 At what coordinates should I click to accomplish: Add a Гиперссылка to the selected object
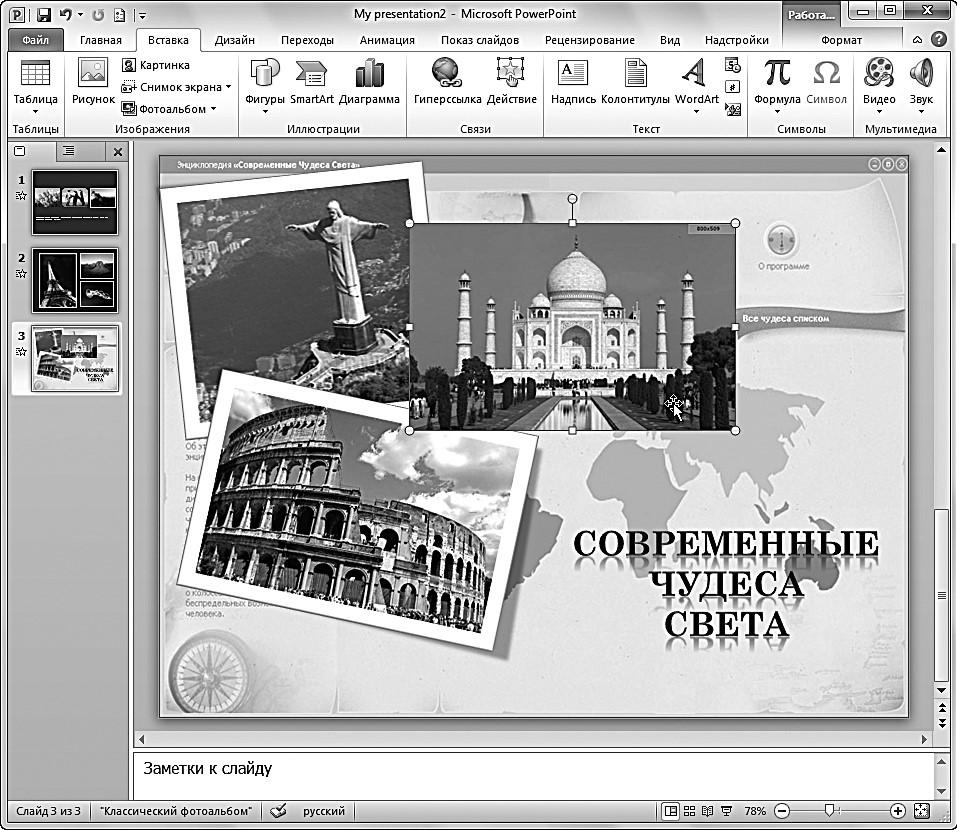(x=447, y=82)
